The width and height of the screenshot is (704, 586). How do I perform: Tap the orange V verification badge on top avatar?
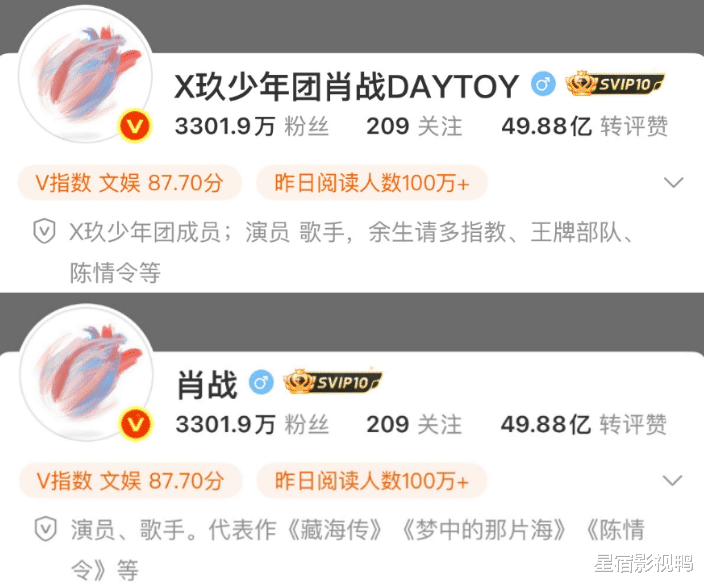(135, 127)
